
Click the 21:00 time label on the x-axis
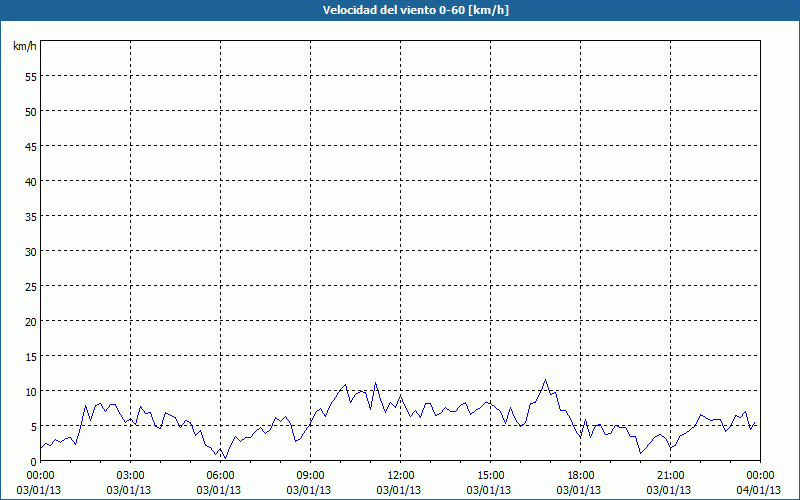(670, 476)
